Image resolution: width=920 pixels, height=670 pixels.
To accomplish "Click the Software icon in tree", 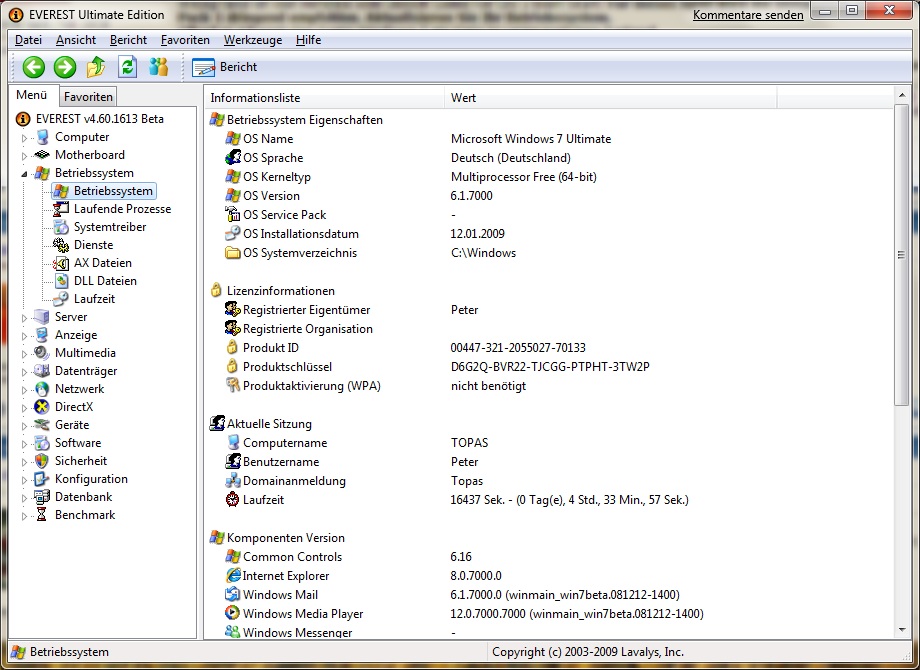I will coord(42,443).
